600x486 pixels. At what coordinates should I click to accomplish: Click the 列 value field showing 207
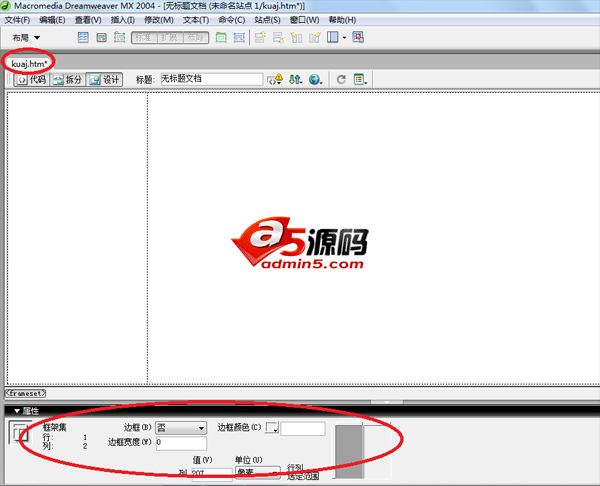[212, 474]
